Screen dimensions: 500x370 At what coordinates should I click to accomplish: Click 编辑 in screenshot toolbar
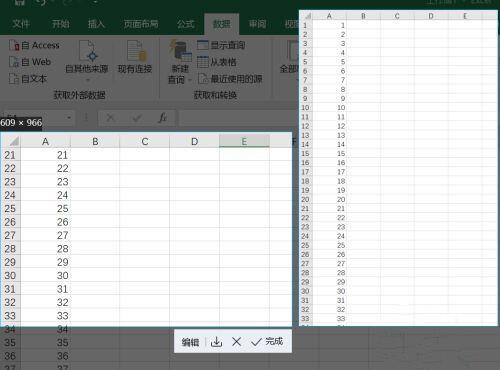pyautogui.click(x=190, y=342)
